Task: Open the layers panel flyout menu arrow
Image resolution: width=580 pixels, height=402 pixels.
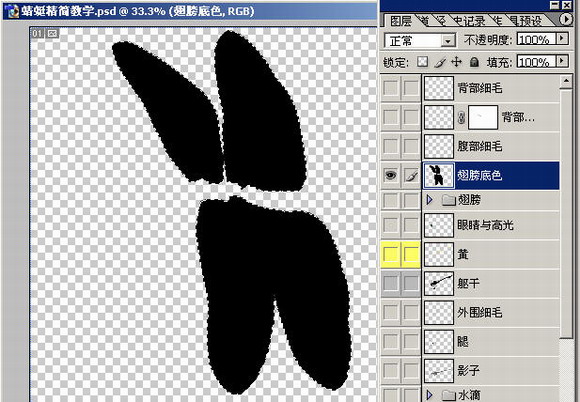Action: tap(566, 19)
